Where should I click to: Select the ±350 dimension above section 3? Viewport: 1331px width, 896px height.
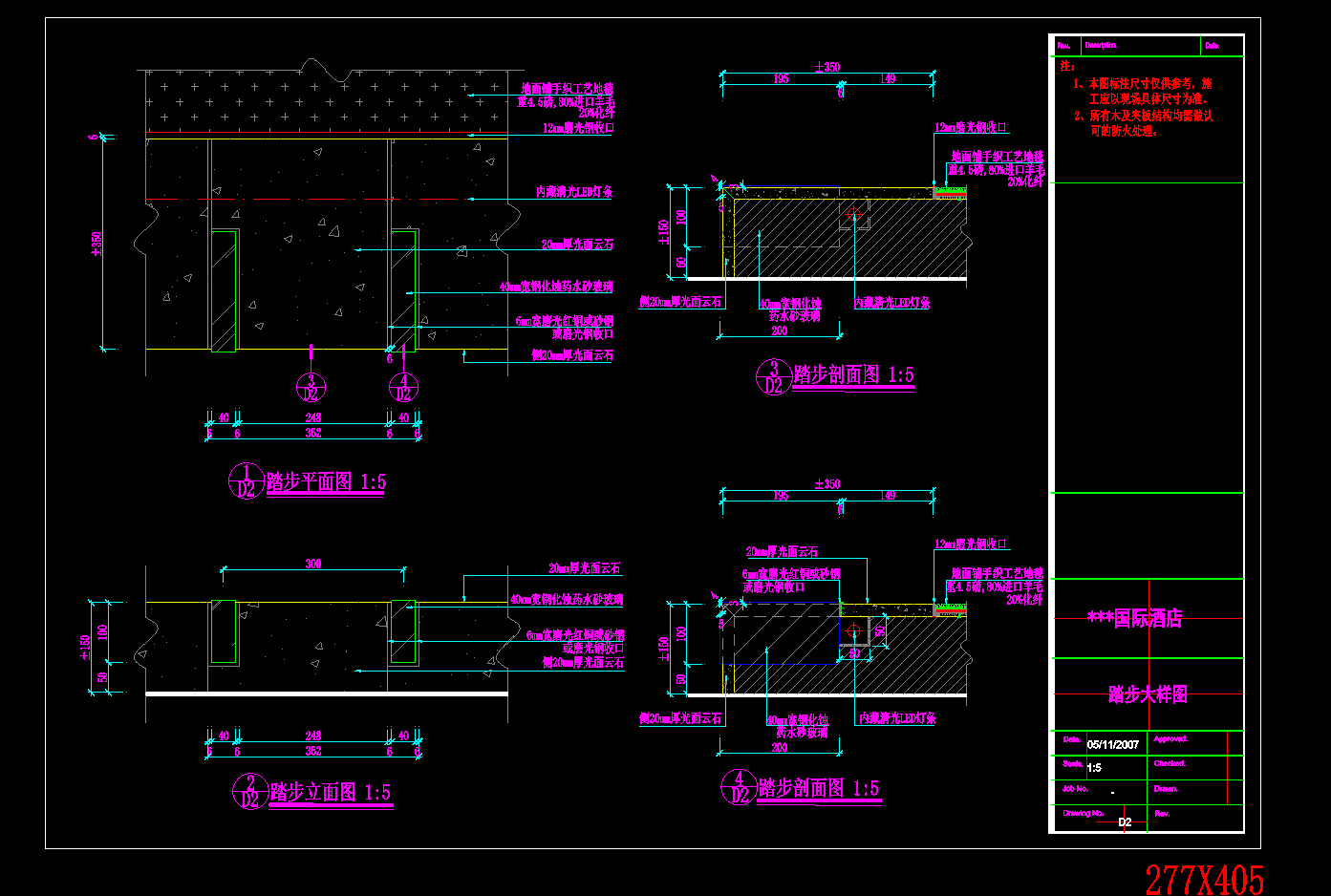tap(827, 67)
